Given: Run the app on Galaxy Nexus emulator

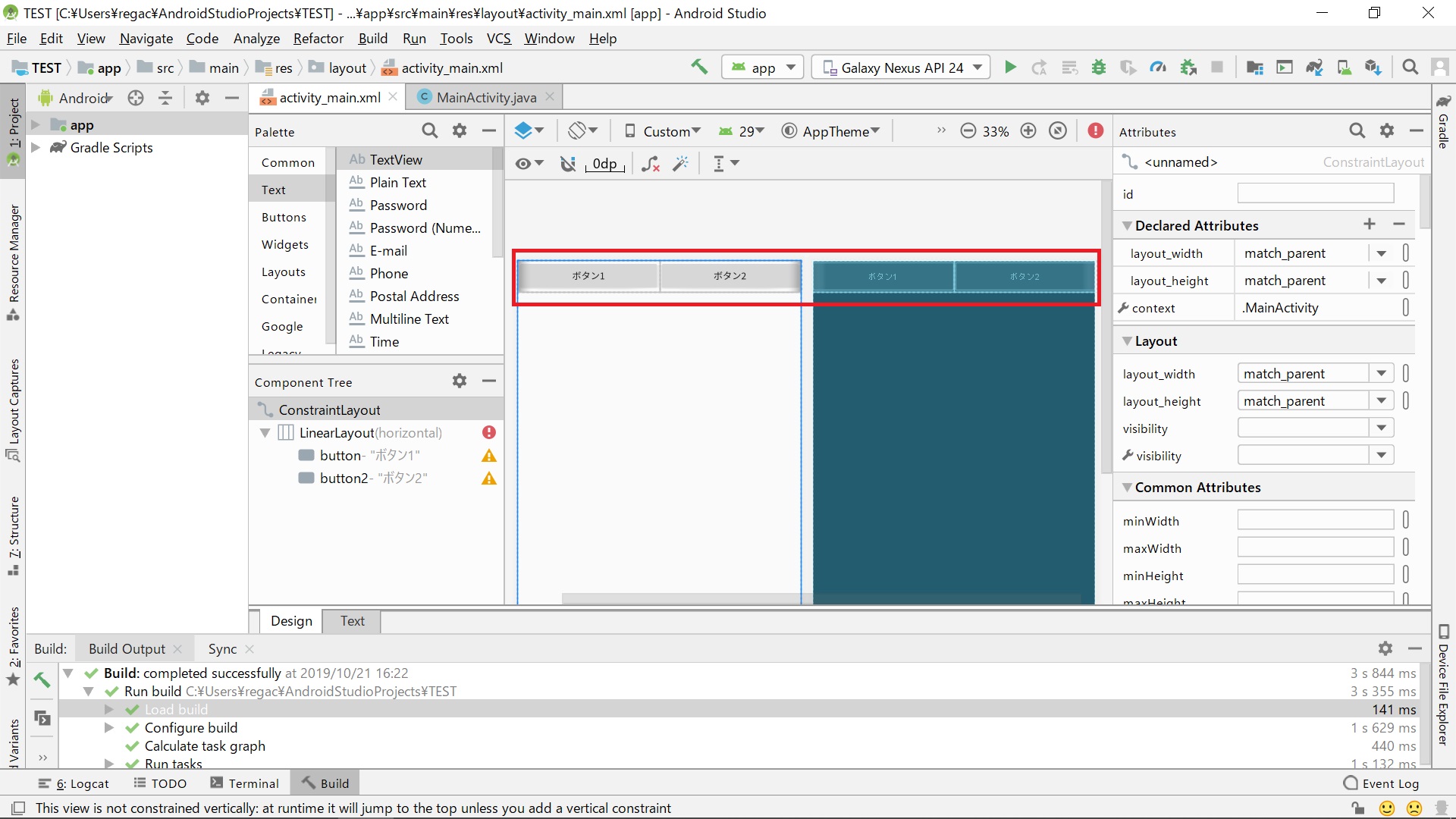Looking at the screenshot, I should tap(1010, 67).
